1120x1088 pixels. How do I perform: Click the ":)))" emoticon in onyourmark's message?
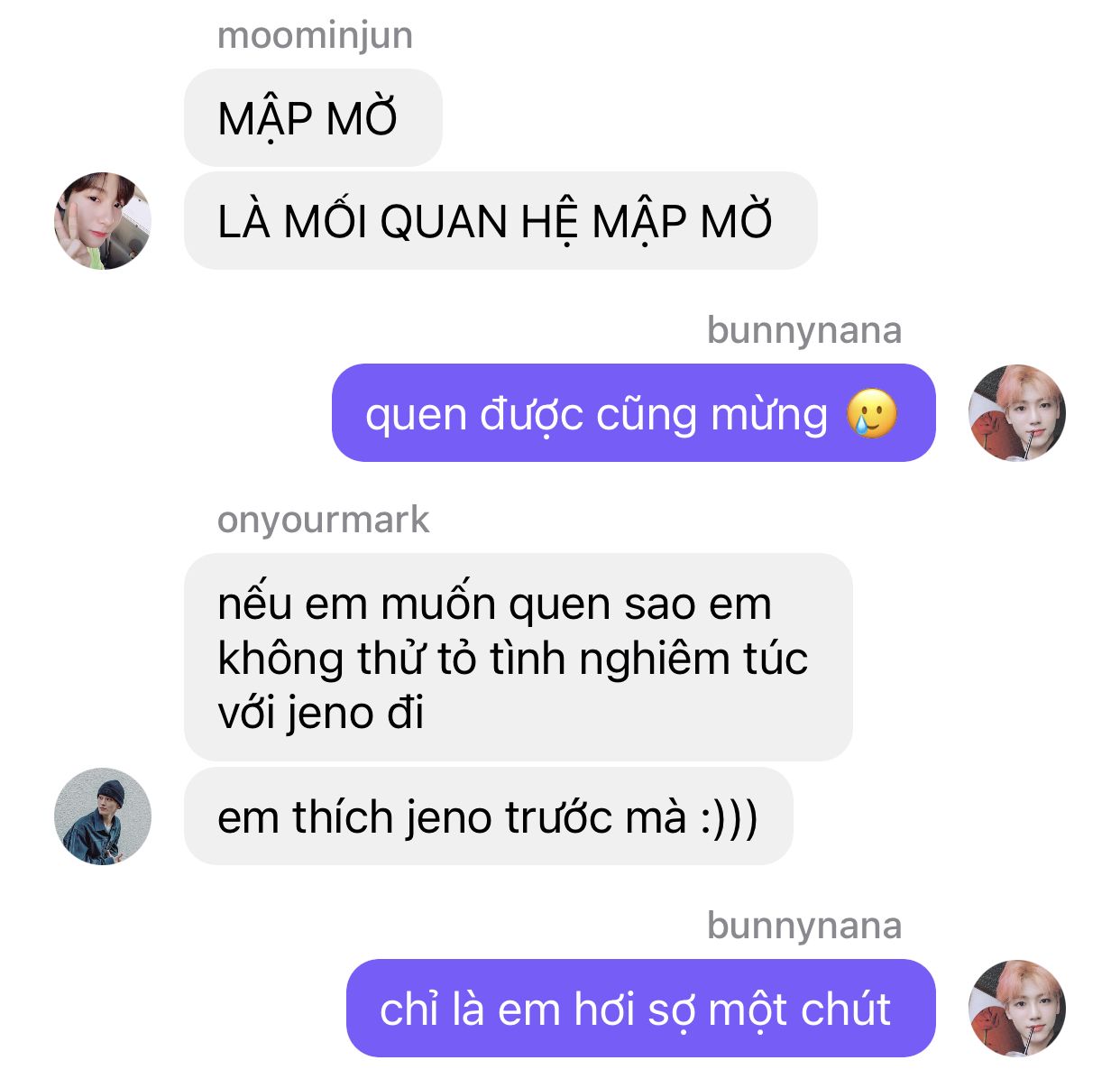(x=729, y=817)
